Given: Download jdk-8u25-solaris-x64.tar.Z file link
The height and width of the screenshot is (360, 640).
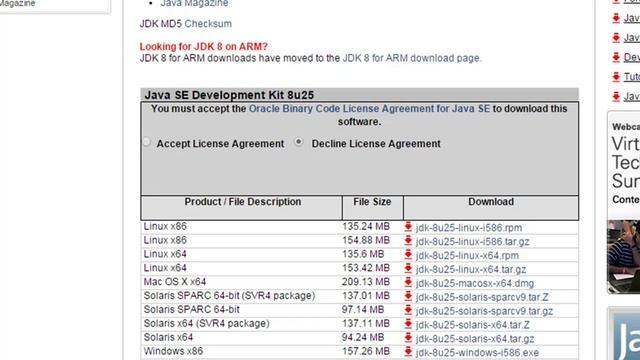Looking at the screenshot, I should point(473,325).
